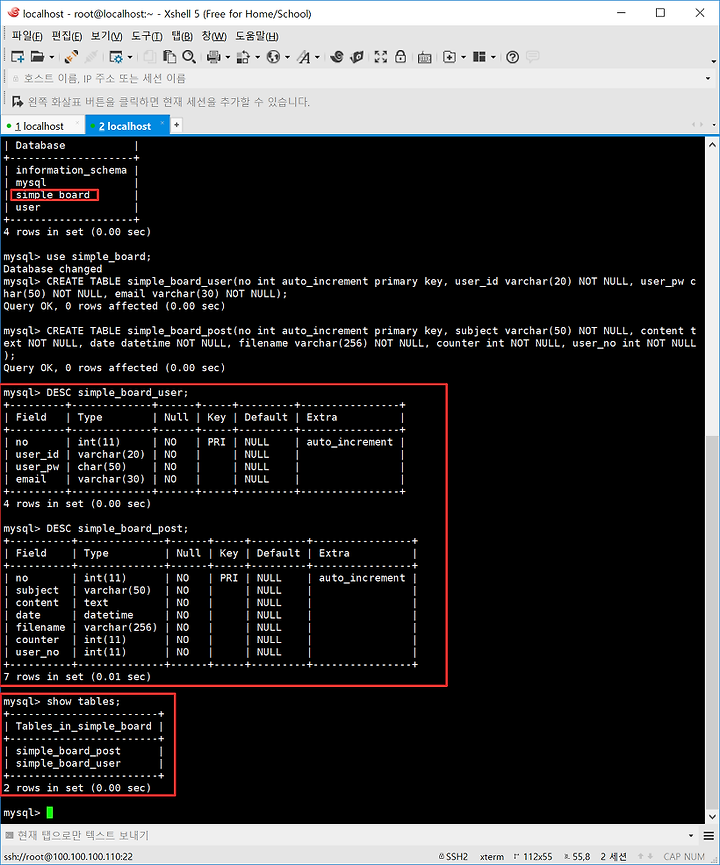Click 'simple_board_post' in tables list
This screenshot has width=720, height=865.
[x=68, y=751]
